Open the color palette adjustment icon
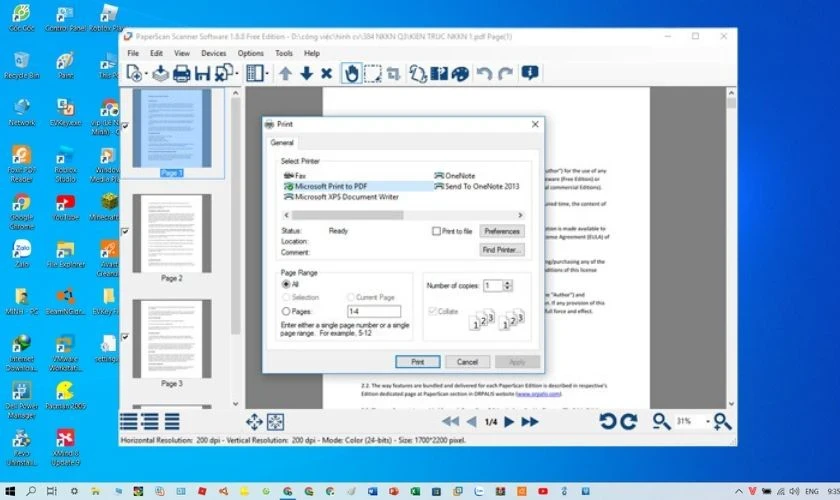The height and width of the screenshot is (500, 840). click(x=460, y=73)
